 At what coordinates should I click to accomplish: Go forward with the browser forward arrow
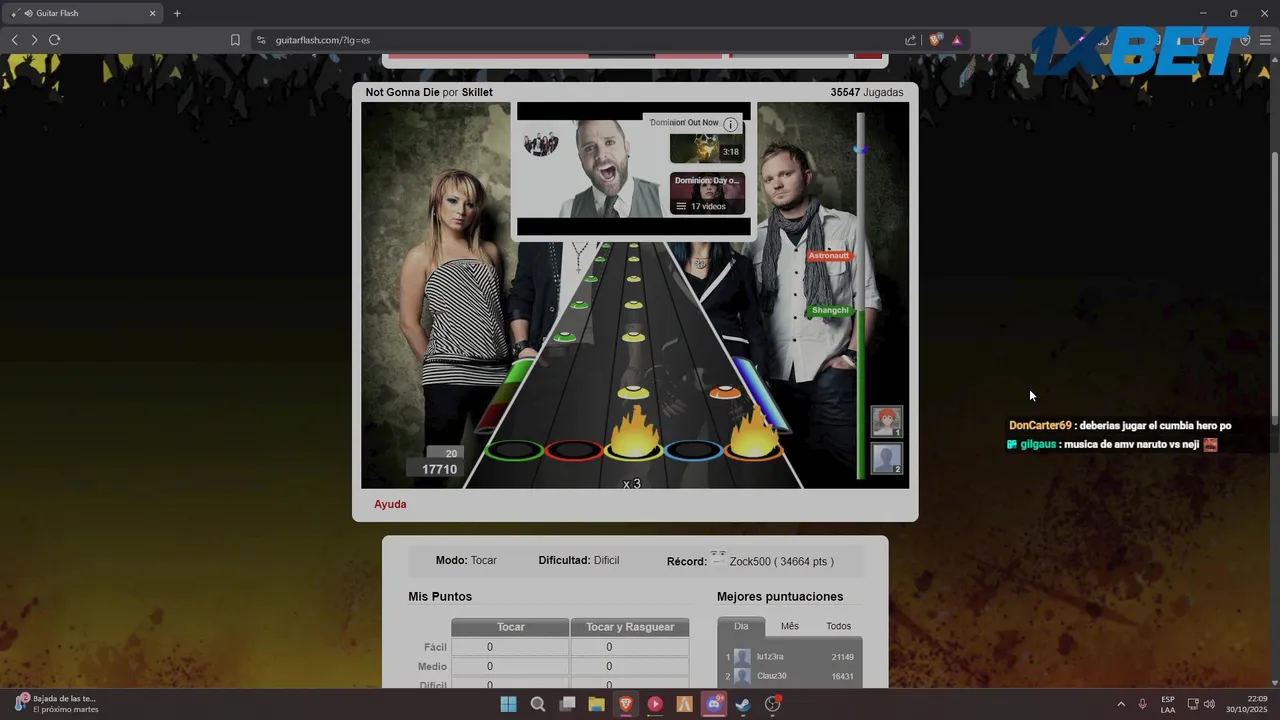(34, 40)
